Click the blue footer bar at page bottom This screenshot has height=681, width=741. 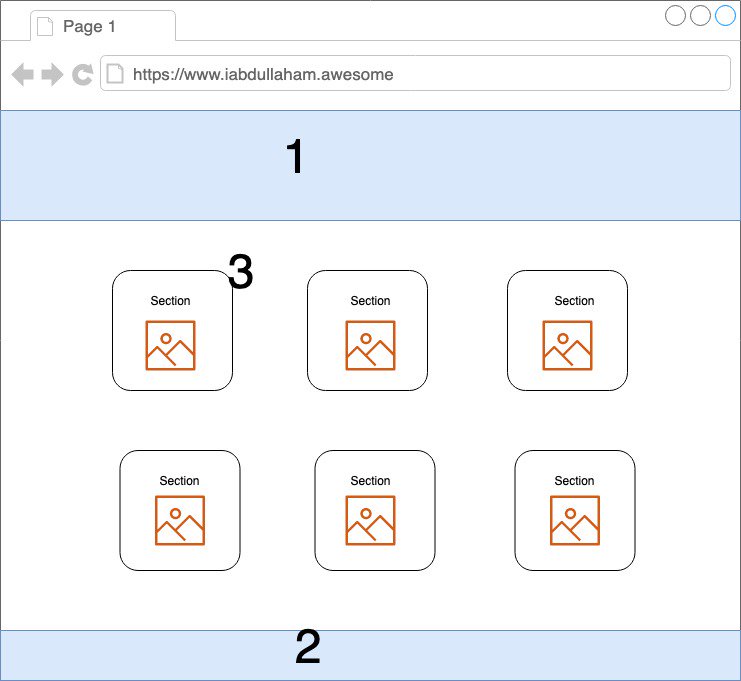(370, 655)
